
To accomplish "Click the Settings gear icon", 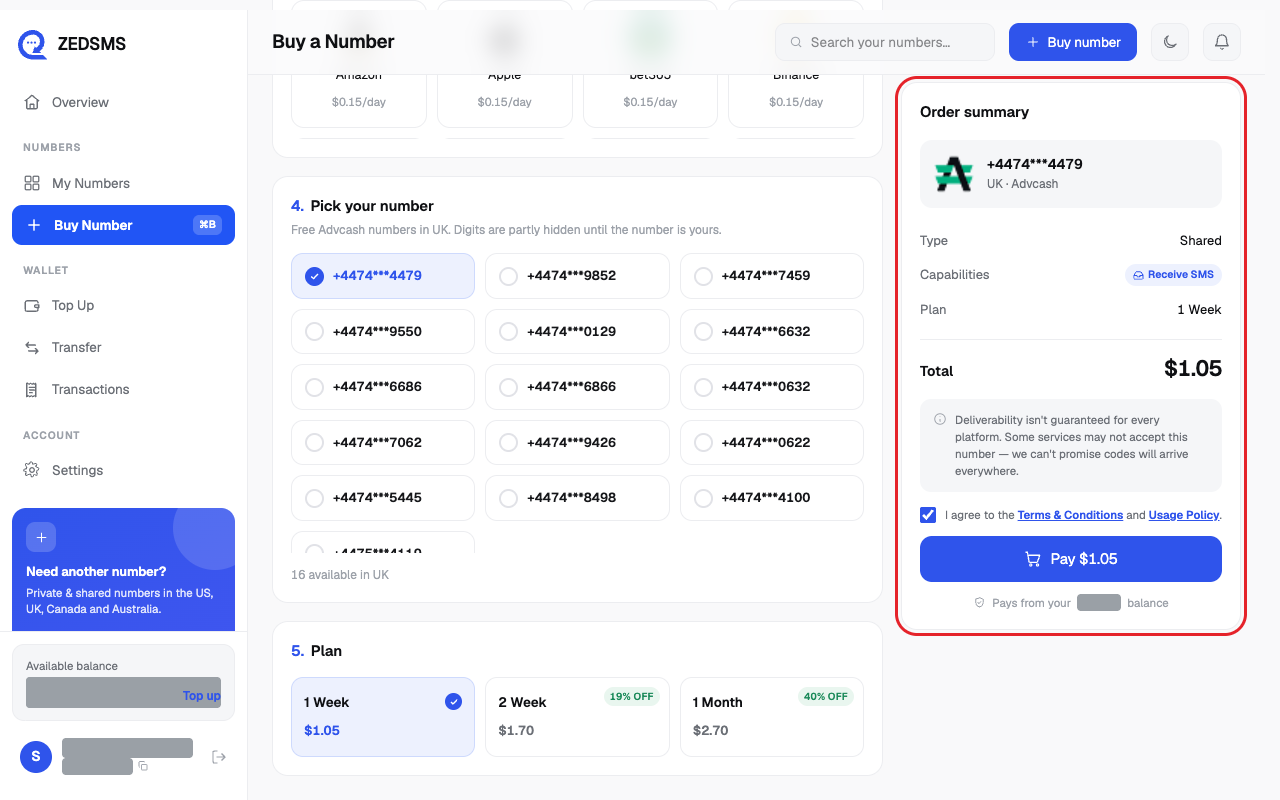I will coord(32,470).
